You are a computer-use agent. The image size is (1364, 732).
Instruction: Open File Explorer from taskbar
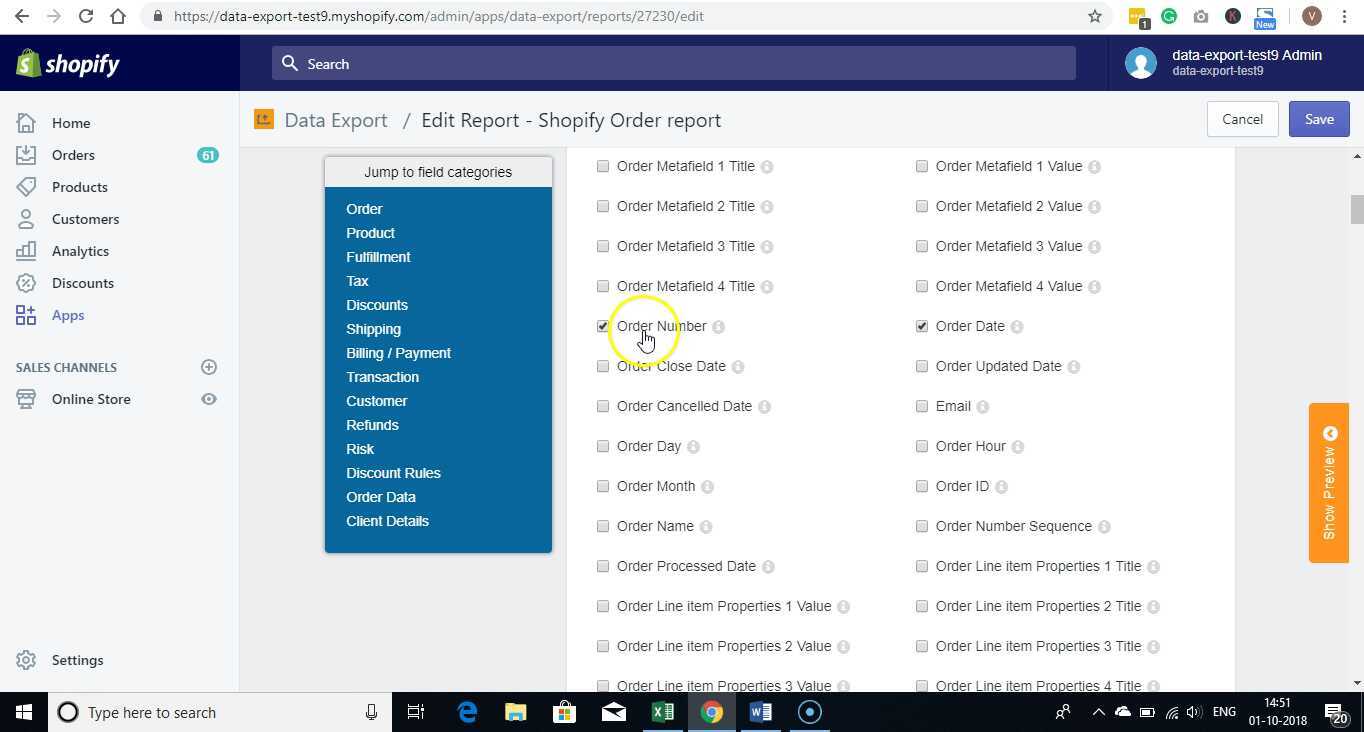point(515,712)
